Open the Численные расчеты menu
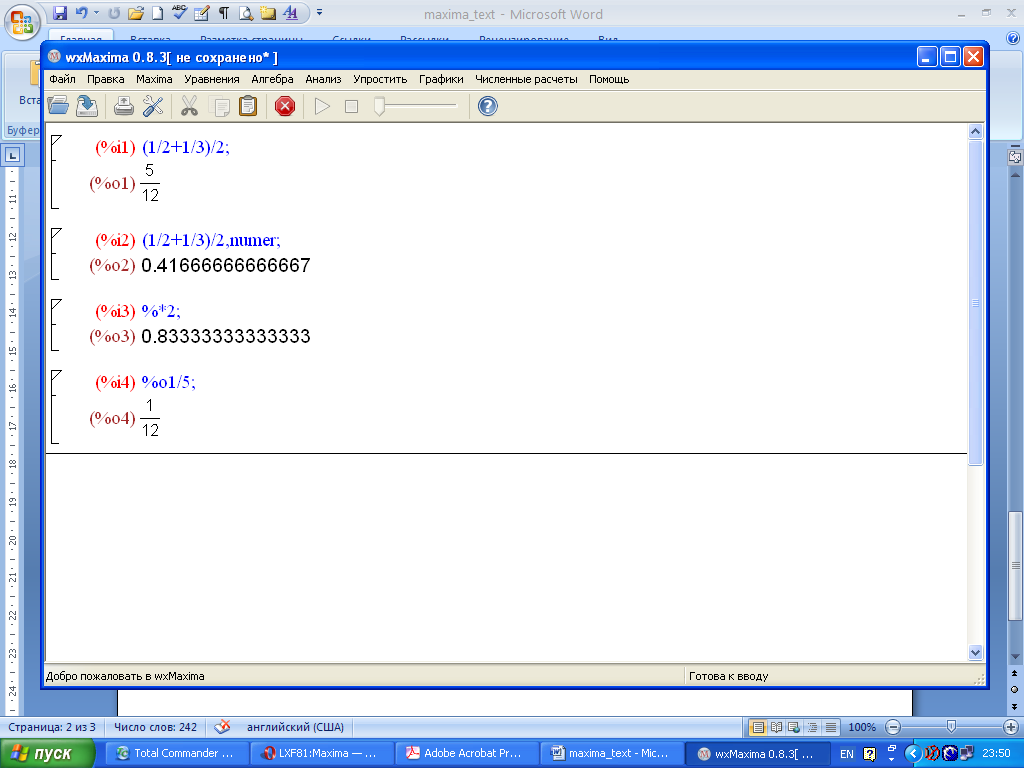The height and width of the screenshot is (768, 1024). (x=526, y=79)
